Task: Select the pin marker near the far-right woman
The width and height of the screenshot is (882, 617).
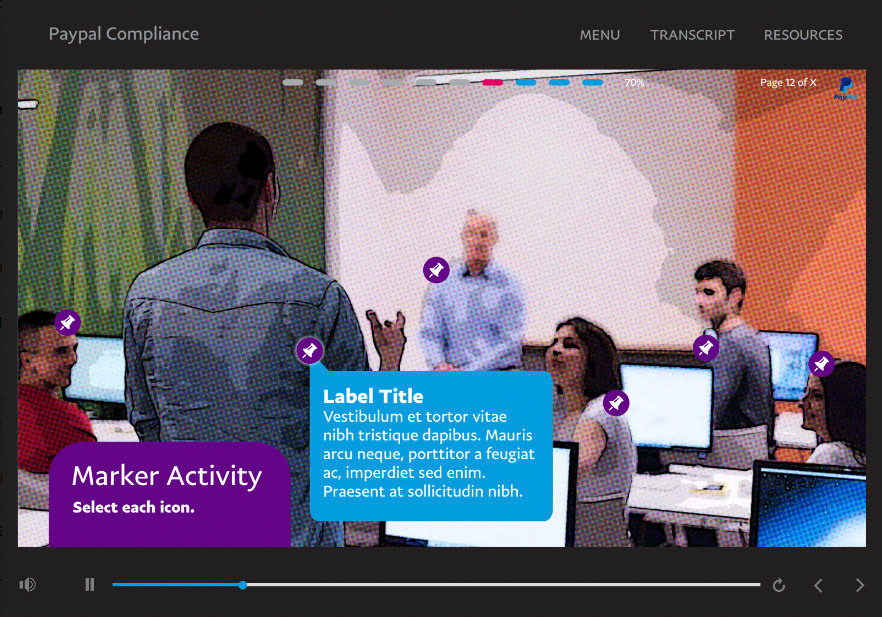Action: point(821,364)
